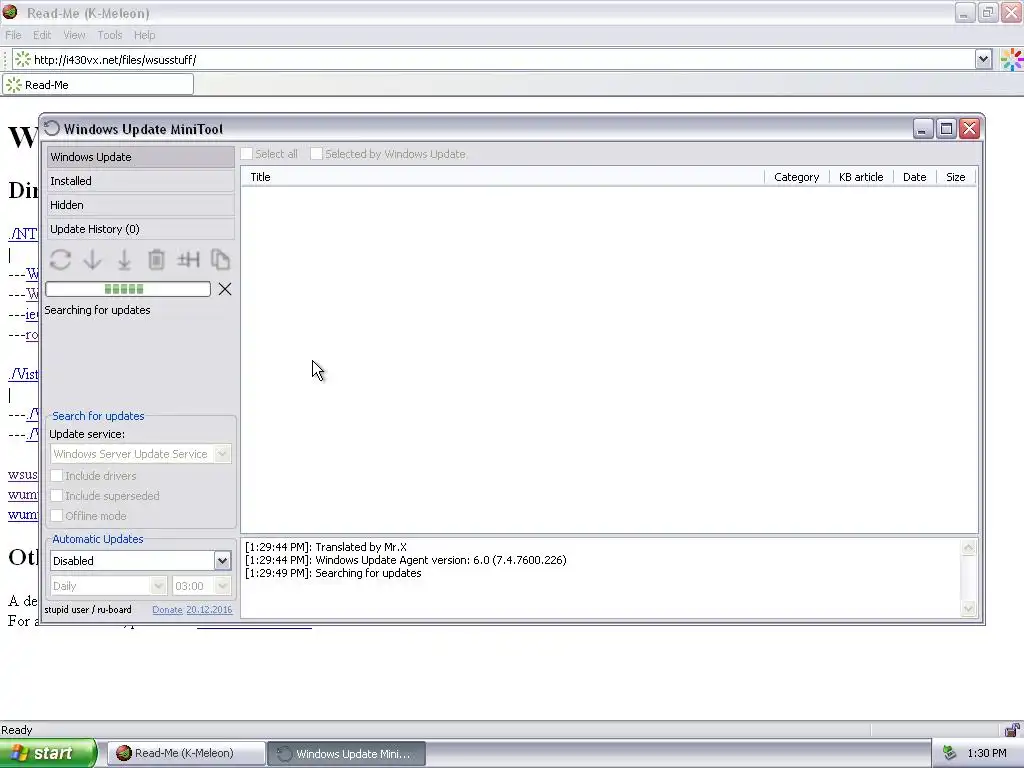This screenshot has width=1024, height=768.
Task: Select the Read-Me browser tab
Action: pos(98,85)
